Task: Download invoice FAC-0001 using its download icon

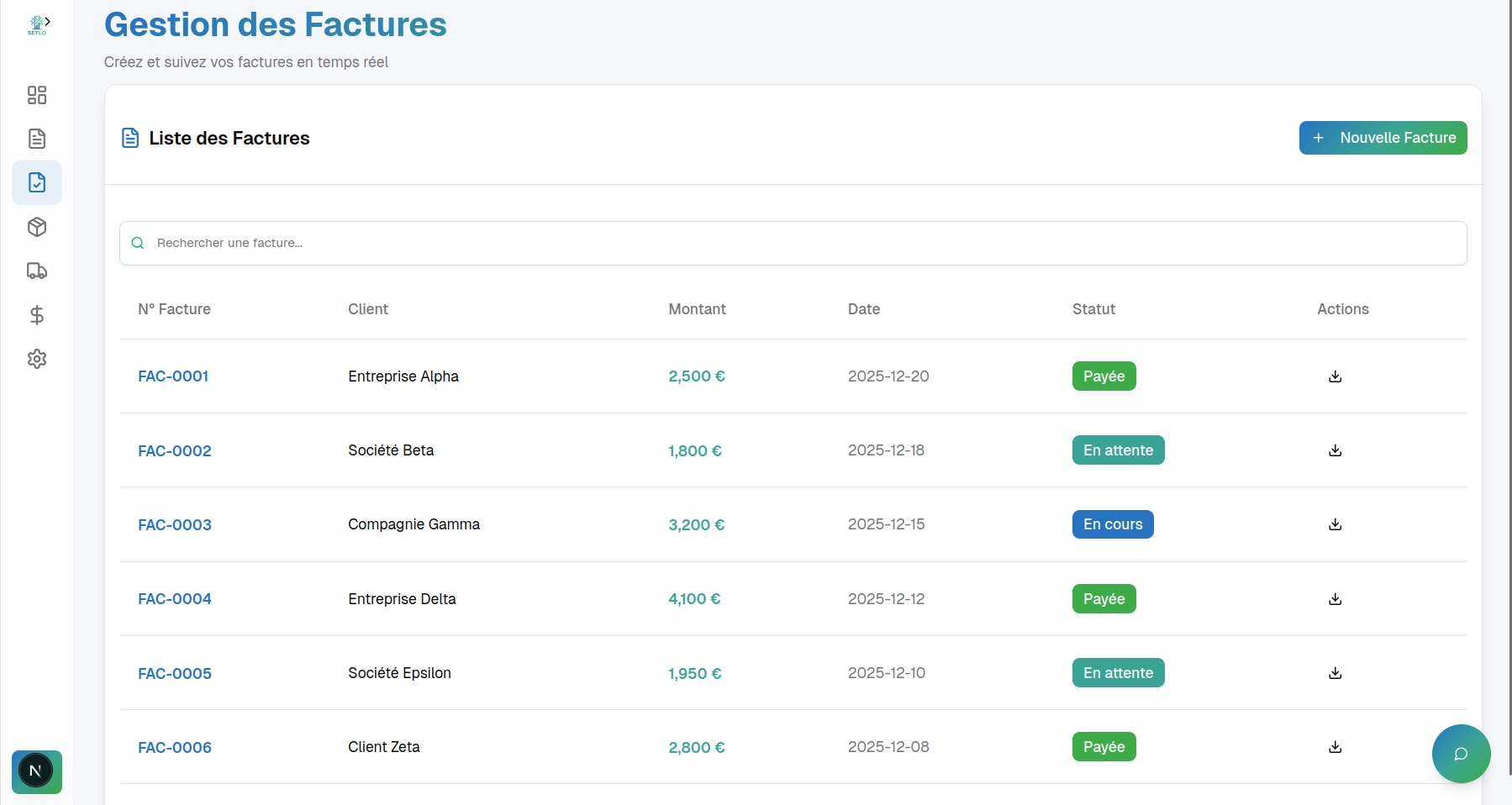Action: 1335,376
